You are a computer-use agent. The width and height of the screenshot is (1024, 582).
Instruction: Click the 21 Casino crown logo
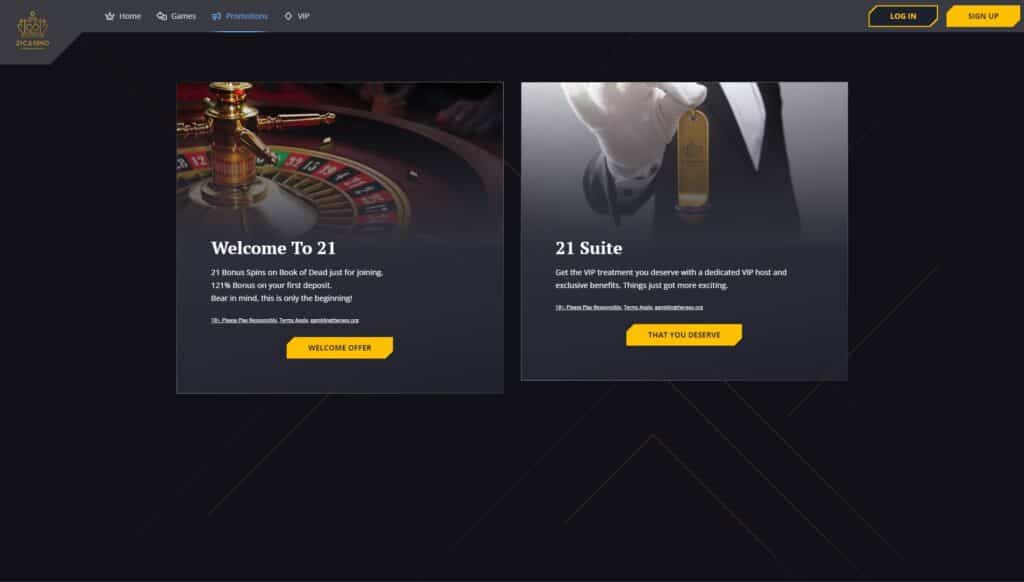tap(32, 29)
